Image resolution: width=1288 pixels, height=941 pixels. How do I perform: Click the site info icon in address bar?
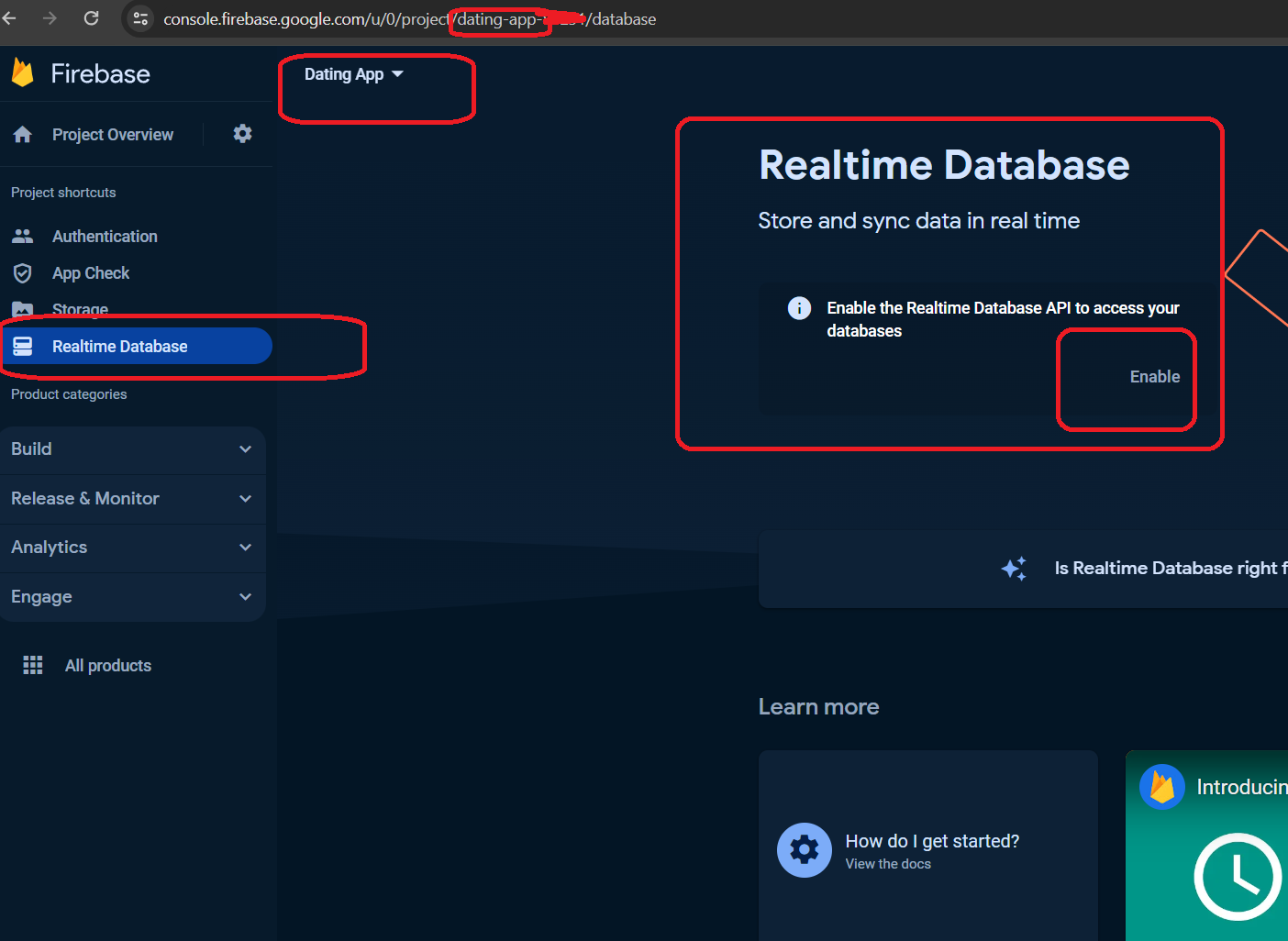click(140, 18)
